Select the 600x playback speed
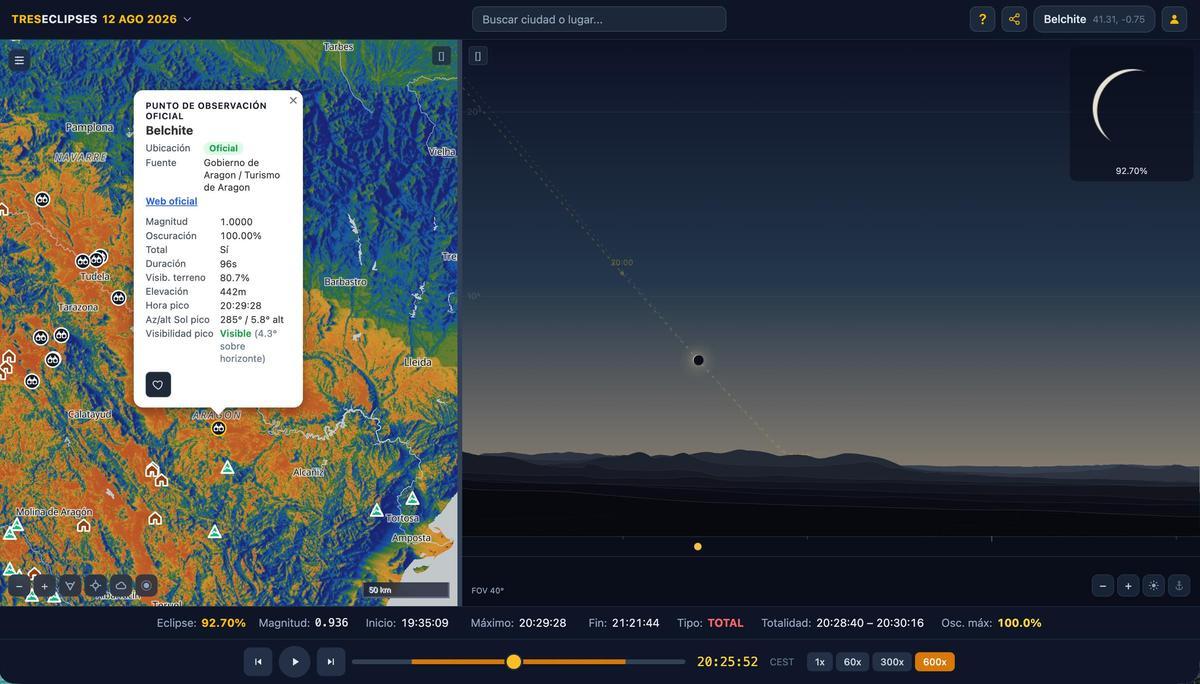This screenshot has height=684, width=1200. (935, 662)
